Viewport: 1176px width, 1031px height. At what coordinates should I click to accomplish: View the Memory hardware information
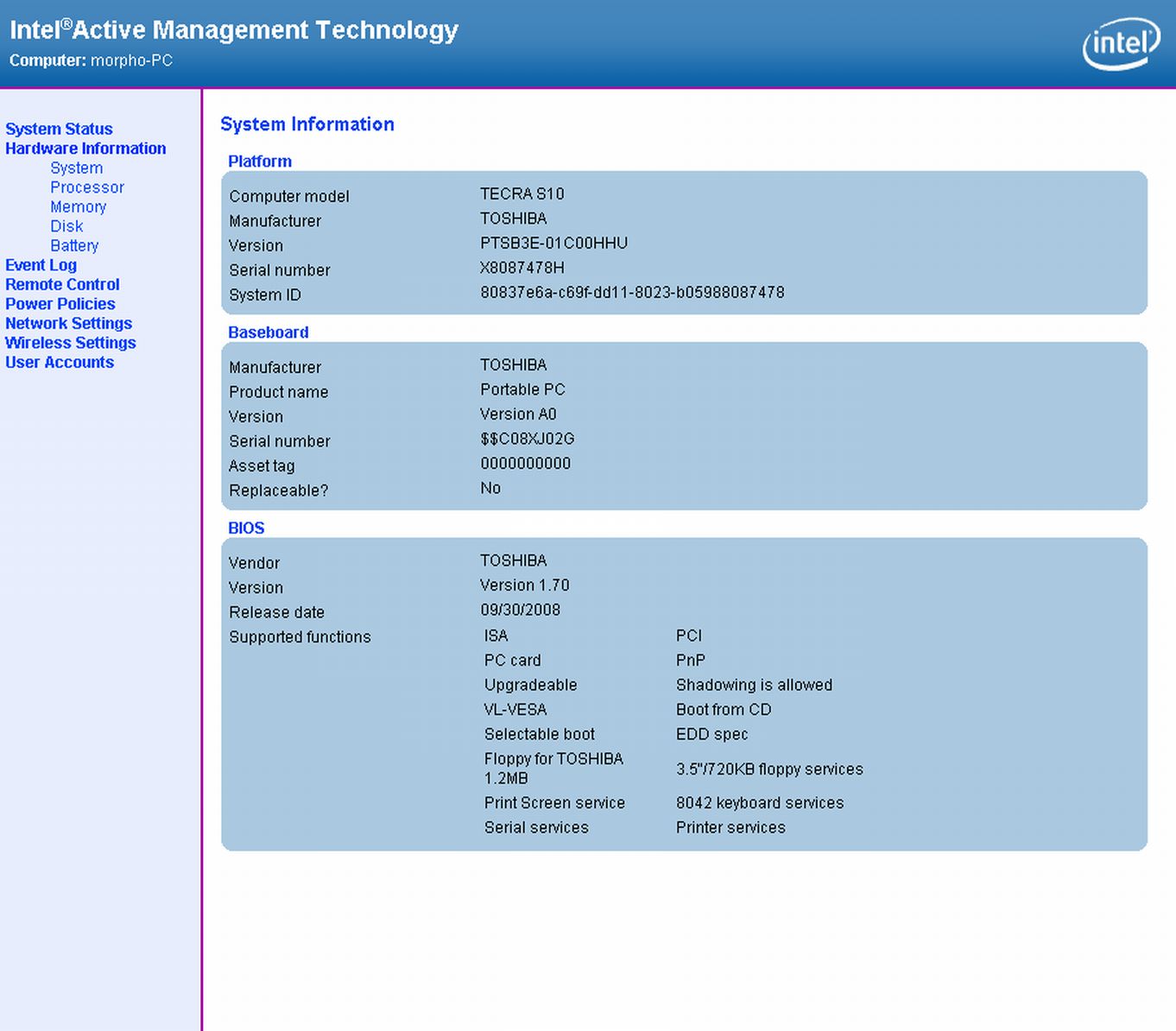(x=78, y=207)
